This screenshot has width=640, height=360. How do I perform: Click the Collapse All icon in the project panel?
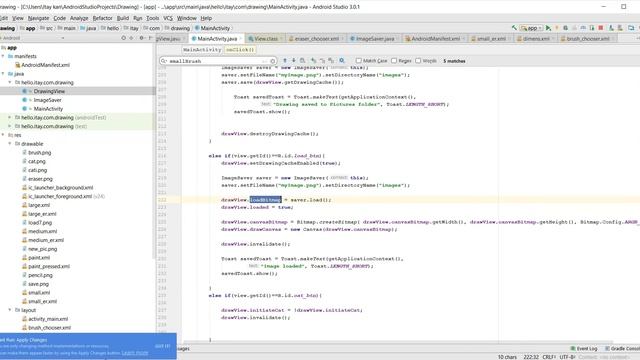(x=131, y=38)
